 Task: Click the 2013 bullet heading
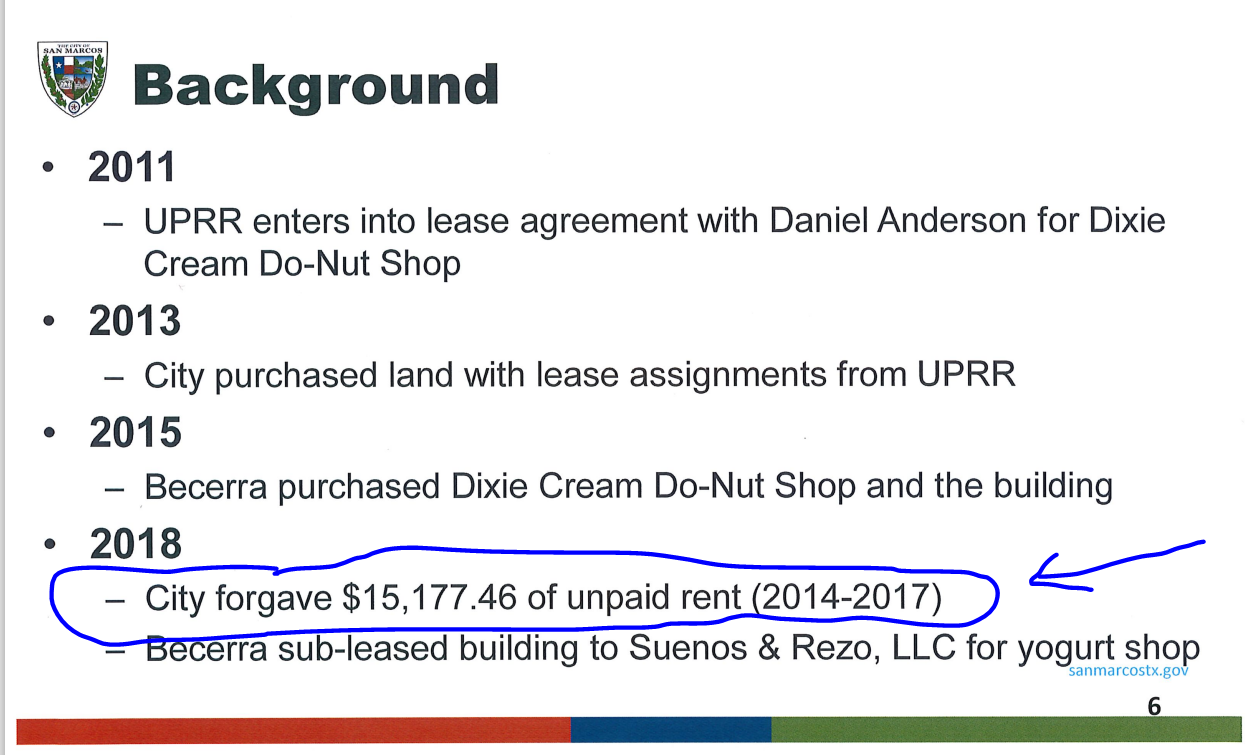(x=135, y=322)
